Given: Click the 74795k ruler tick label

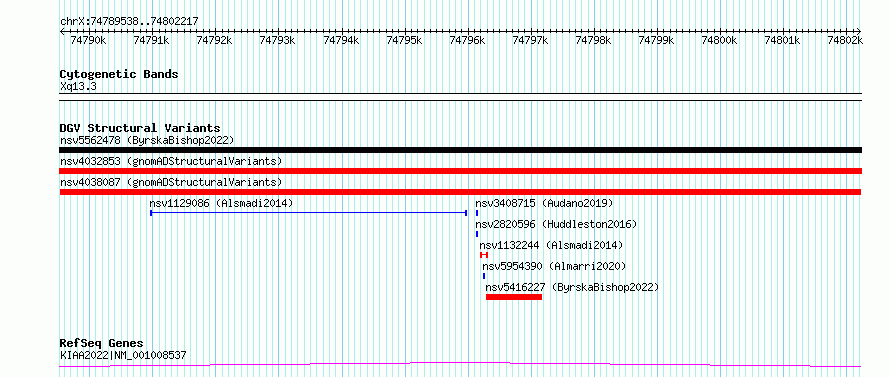Looking at the screenshot, I should coord(404,40).
